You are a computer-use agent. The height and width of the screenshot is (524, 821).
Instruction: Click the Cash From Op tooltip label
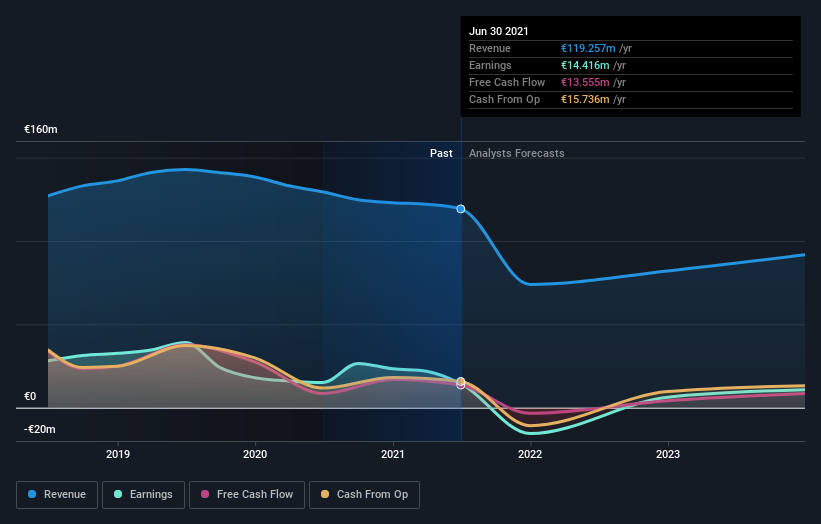[x=505, y=99]
